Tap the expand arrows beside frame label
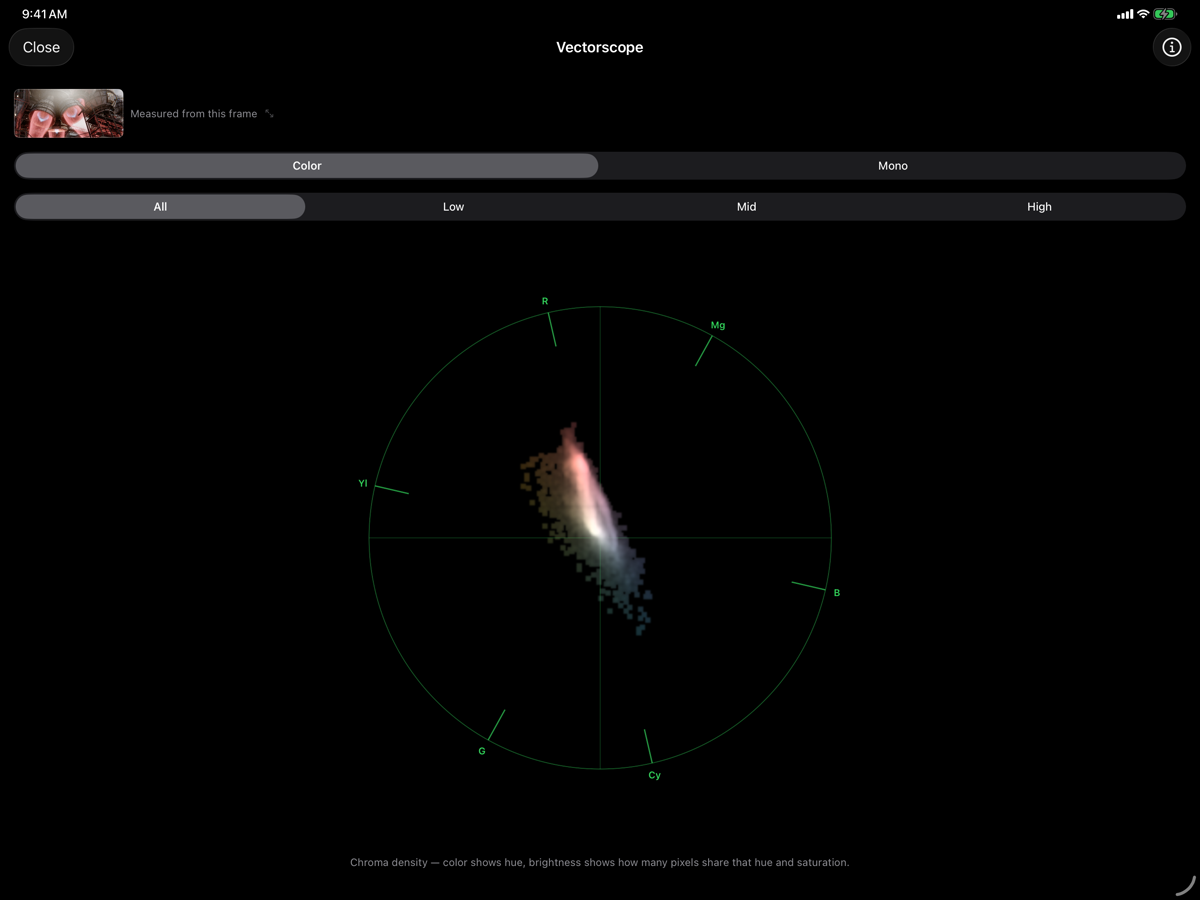The width and height of the screenshot is (1200, 900). (269, 114)
